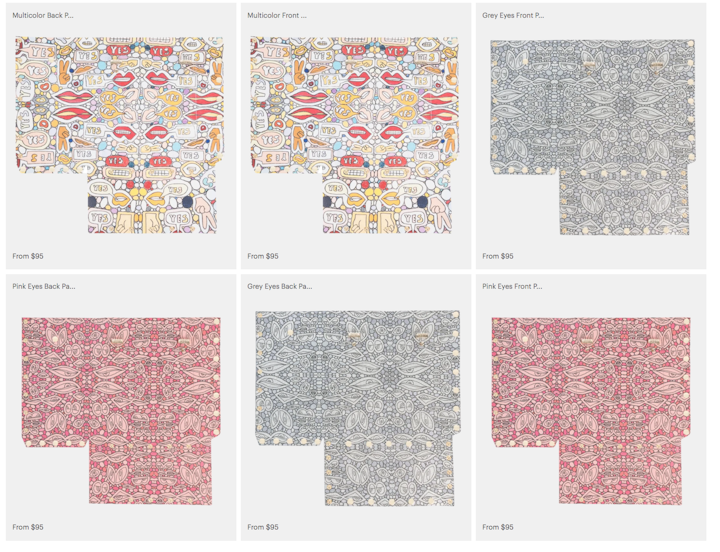
Task: Open the Multicolor Back product image
Action: (x=119, y=135)
